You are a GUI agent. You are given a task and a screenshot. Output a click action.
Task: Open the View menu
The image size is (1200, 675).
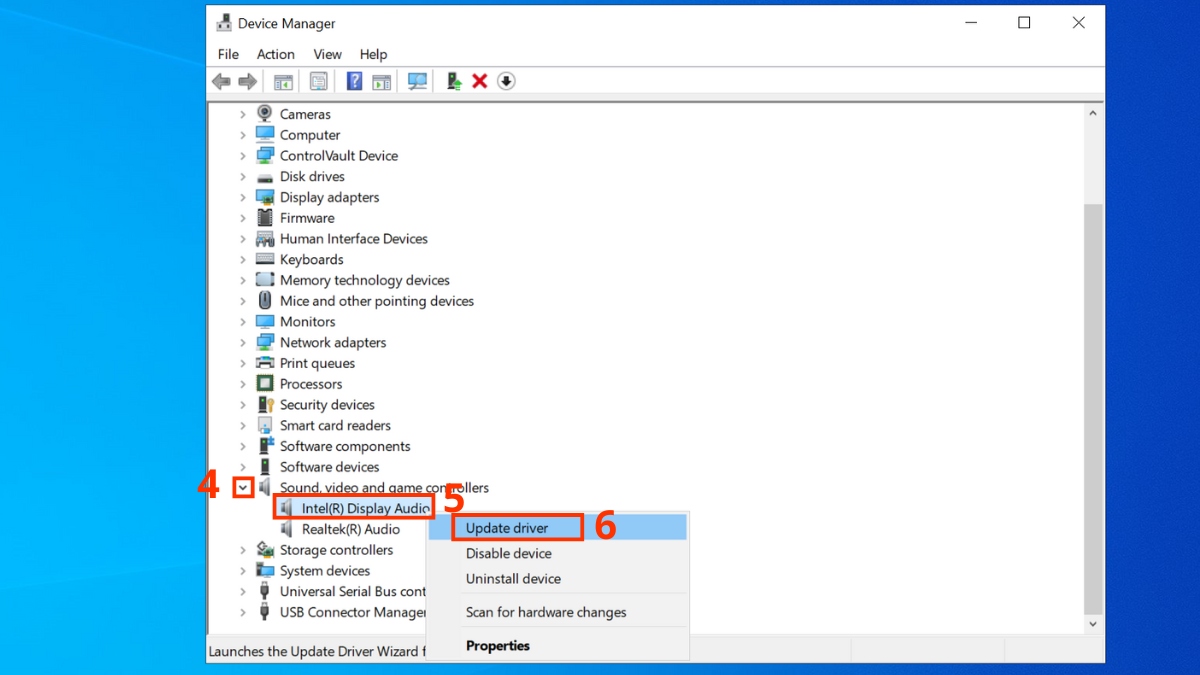coord(327,54)
